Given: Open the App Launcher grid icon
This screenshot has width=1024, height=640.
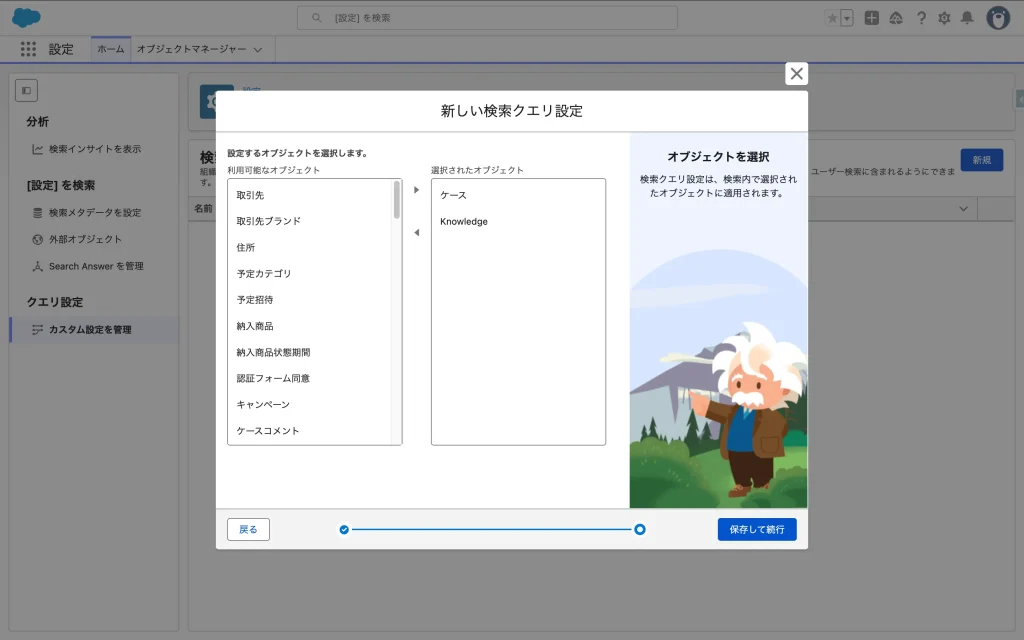Looking at the screenshot, I should 28,49.
